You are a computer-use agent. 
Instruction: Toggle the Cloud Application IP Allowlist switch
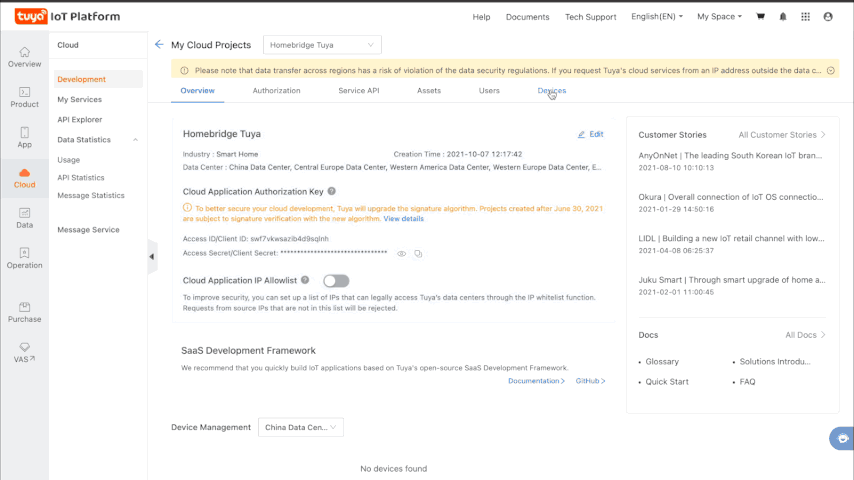[x=336, y=281]
